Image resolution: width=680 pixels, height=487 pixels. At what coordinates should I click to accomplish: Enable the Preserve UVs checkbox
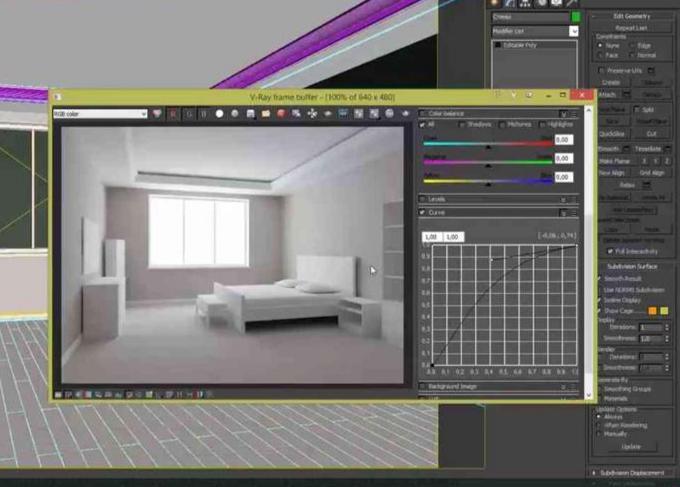(601, 71)
